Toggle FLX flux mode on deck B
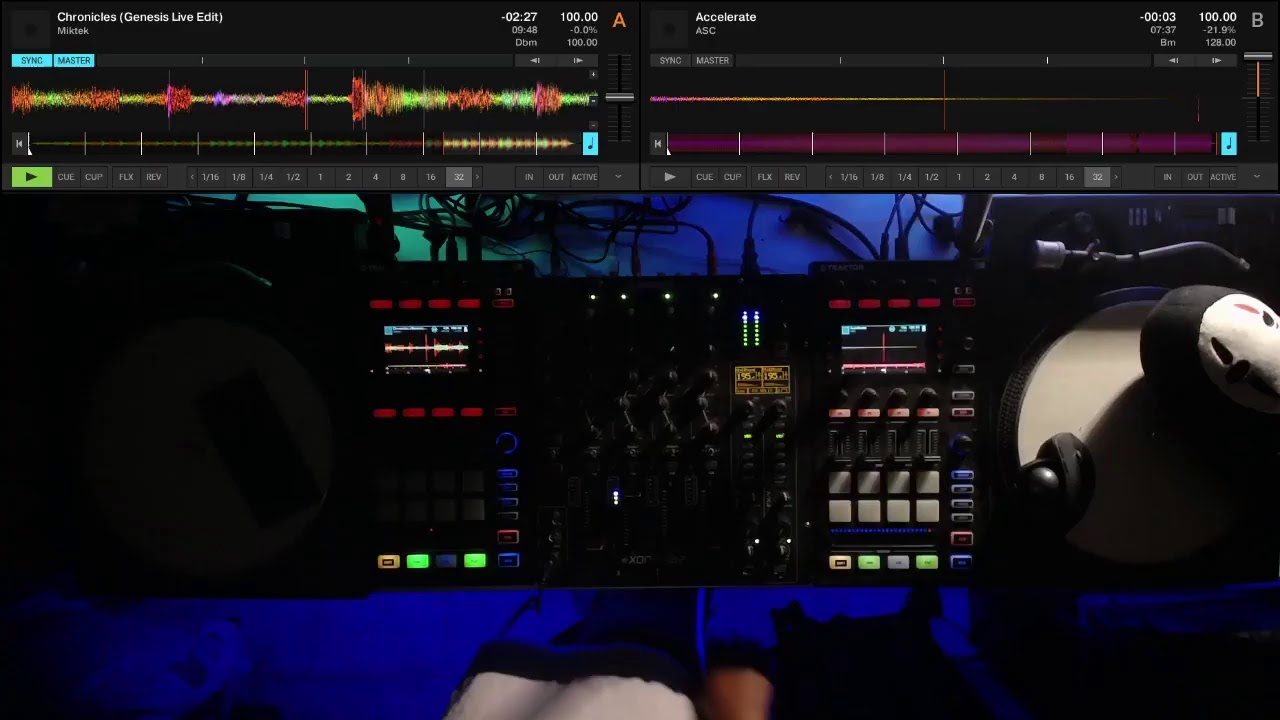 [x=764, y=177]
